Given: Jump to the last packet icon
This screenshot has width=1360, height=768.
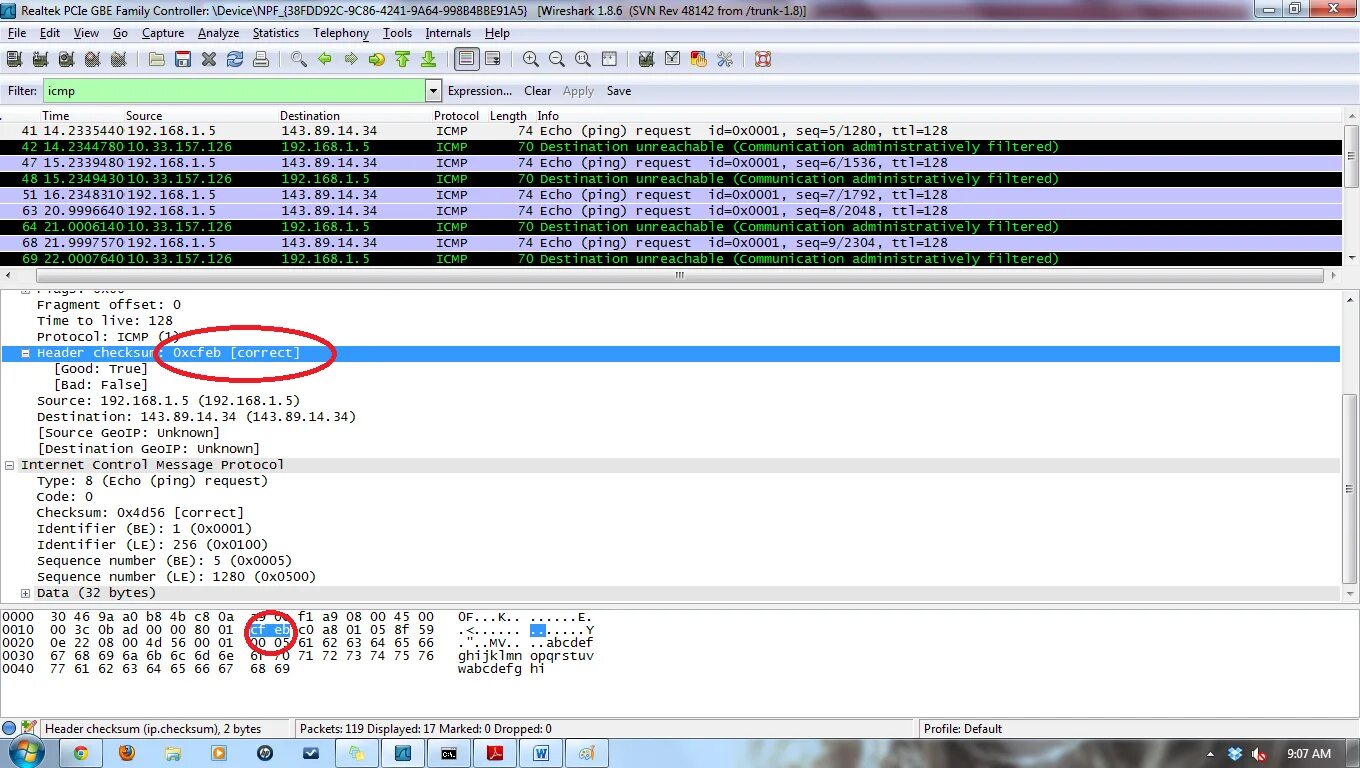Looking at the screenshot, I should click(429, 59).
